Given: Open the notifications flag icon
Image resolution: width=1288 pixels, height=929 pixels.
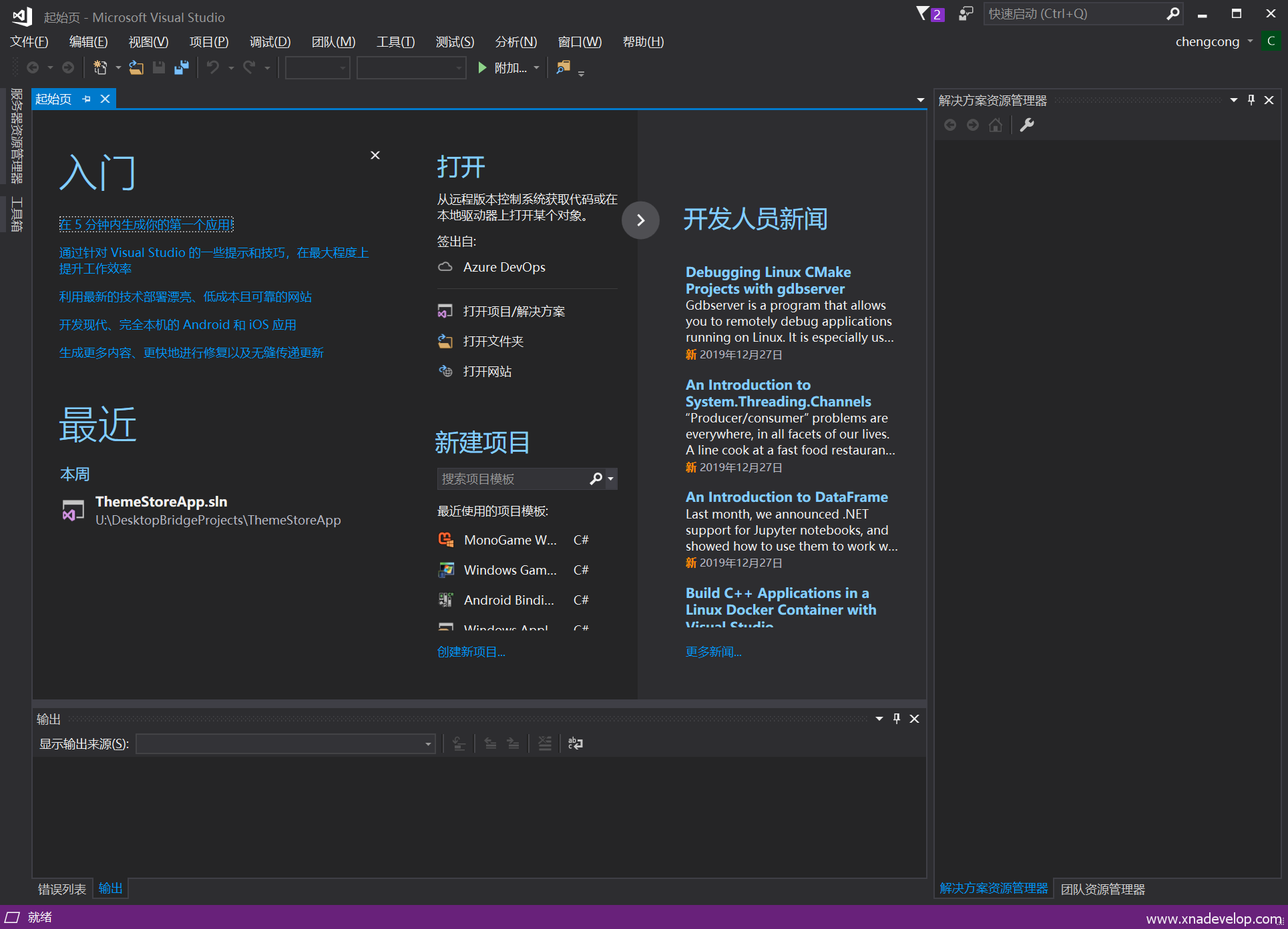Looking at the screenshot, I should click(923, 13).
